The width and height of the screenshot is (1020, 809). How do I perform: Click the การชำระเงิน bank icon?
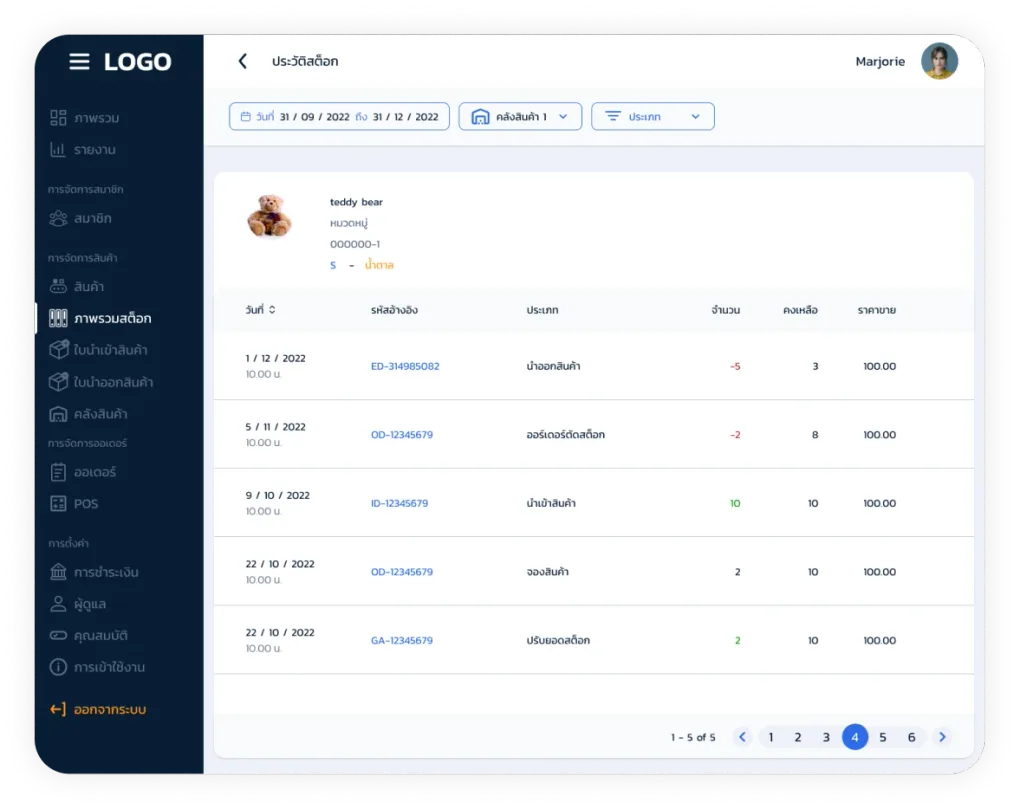coord(58,572)
